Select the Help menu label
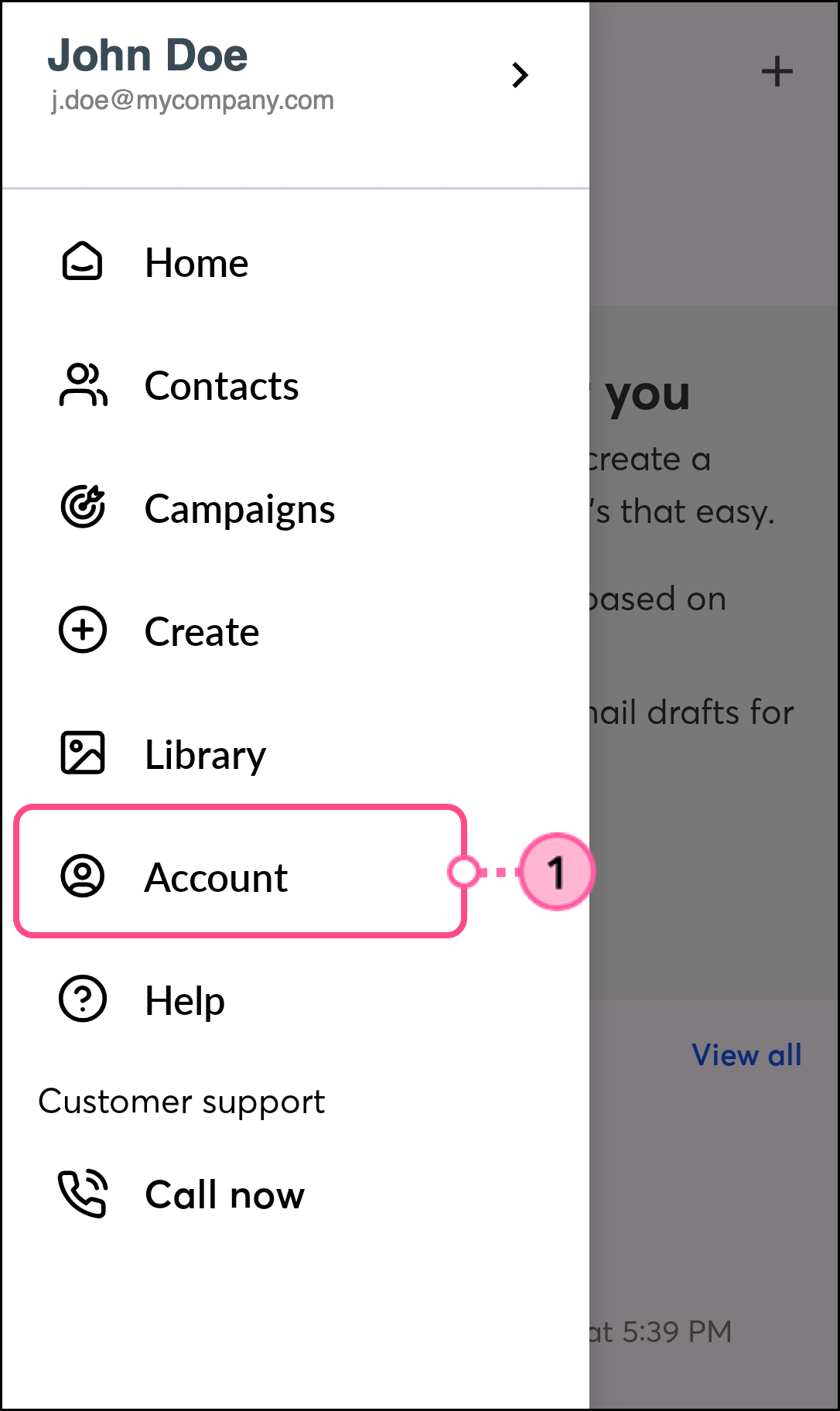The width and height of the screenshot is (840, 1411). (x=185, y=1001)
